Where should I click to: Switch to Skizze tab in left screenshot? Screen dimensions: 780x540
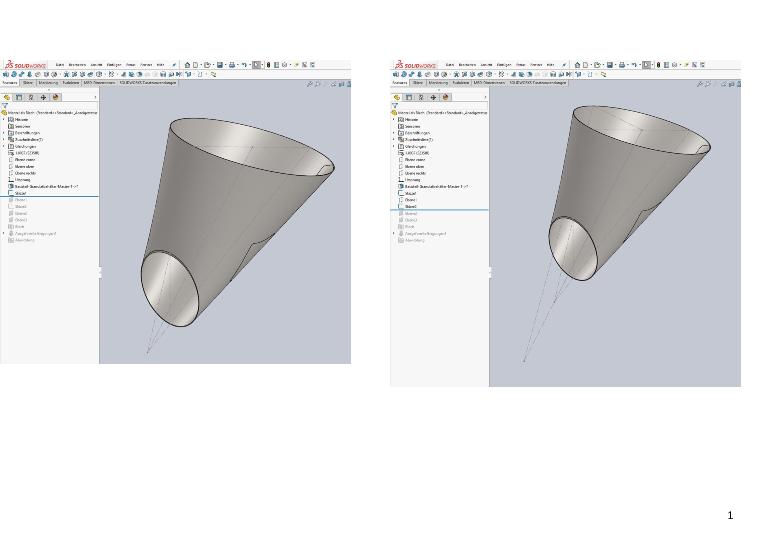point(27,83)
